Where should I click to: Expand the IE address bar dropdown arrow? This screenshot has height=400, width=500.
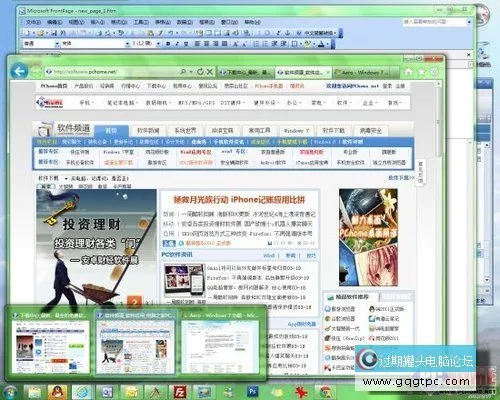pyautogui.click(x=191, y=72)
